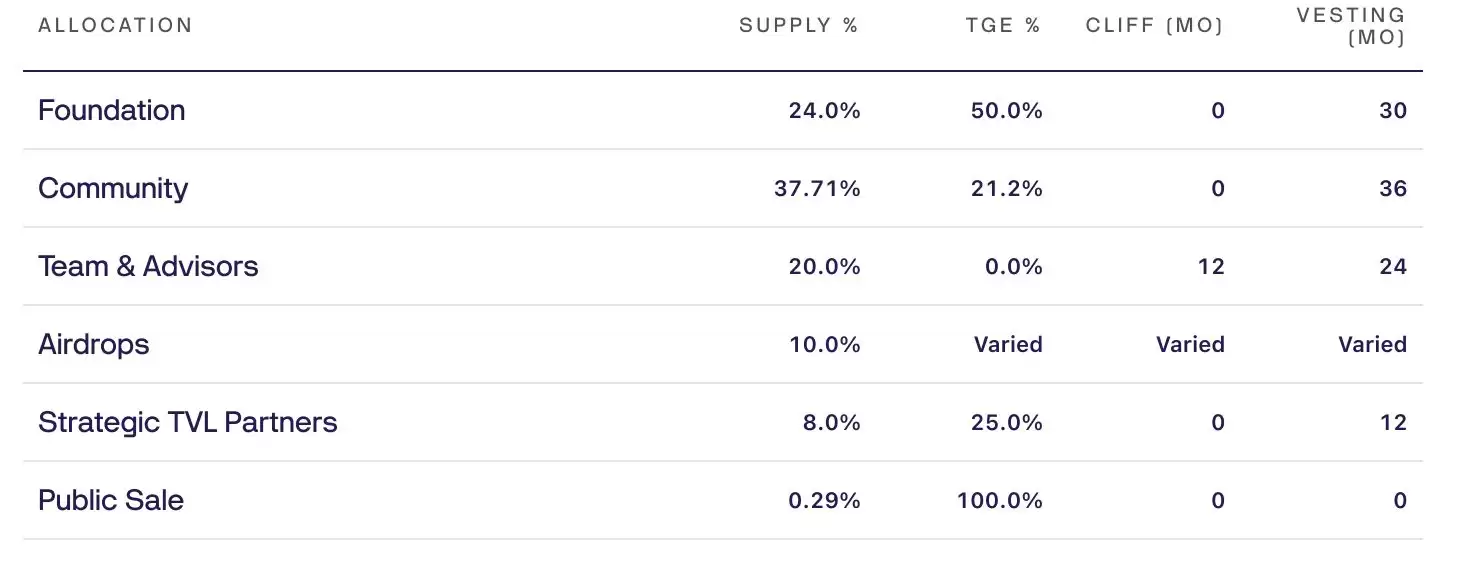Click the Airdrops TGE cell reading Varied
Image resolution: width=1458 pixels, height=562 pixels.
(x=1008, y=345)
